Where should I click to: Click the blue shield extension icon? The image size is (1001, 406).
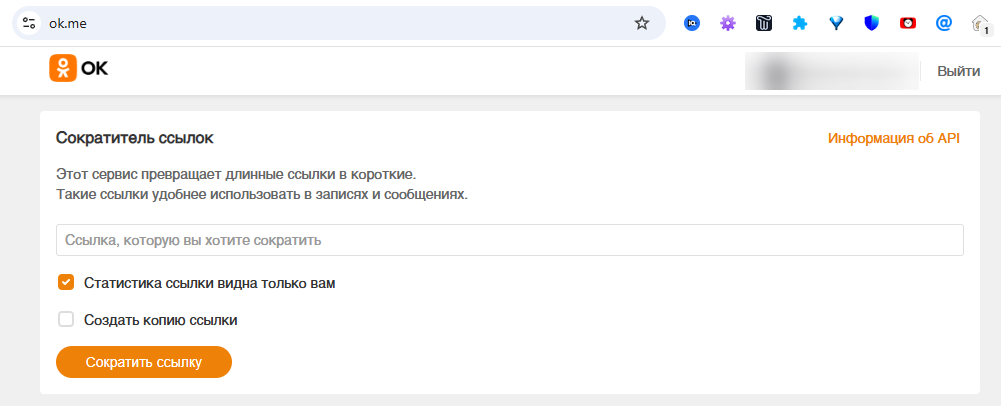872,23
